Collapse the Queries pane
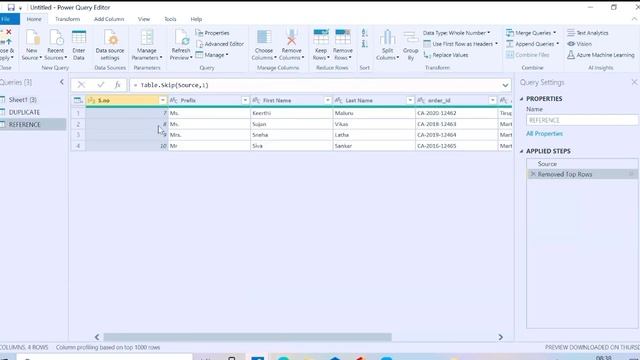Viewport: 640px width, 360px height. point(62,82)
